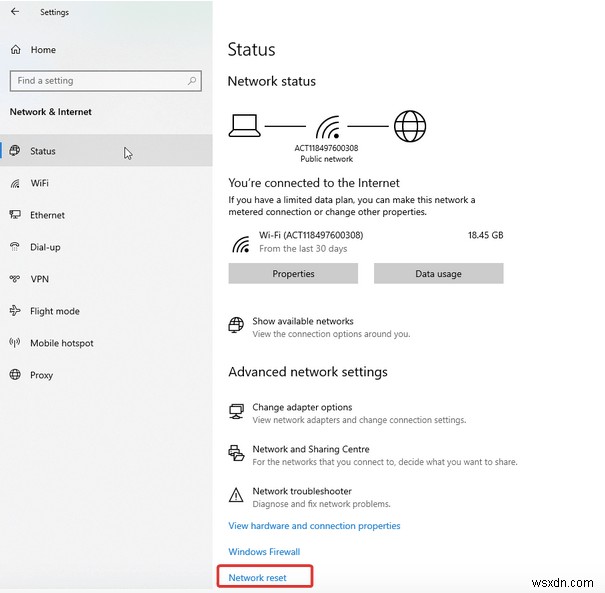Screen dimensions: 605x593
Task: Click the Wi-Fi icon in network diagram
Action: [x=328, y=127]
